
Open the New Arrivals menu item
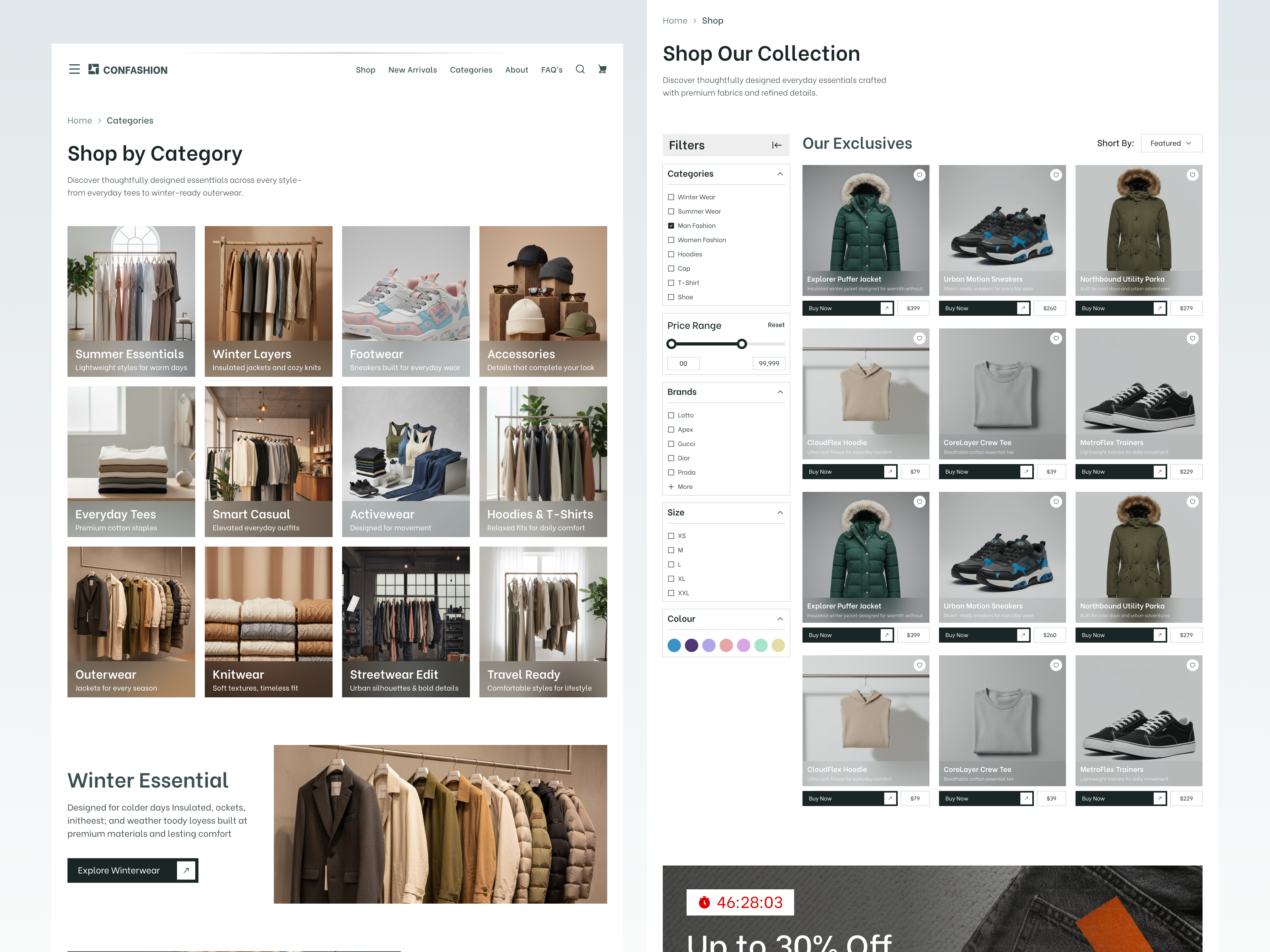tap(412, 69)
